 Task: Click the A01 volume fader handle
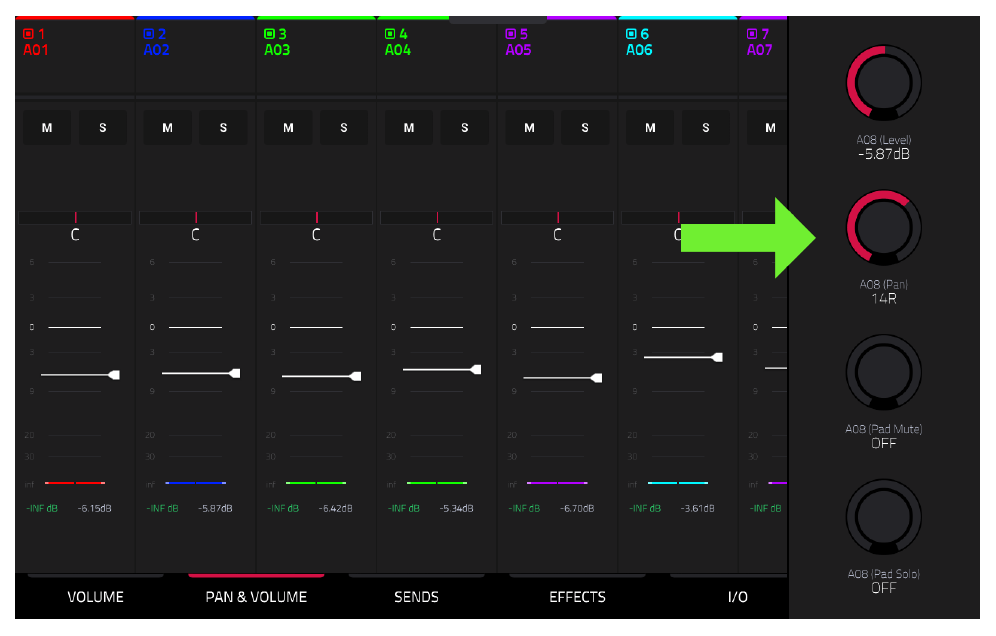pos(114,375)
